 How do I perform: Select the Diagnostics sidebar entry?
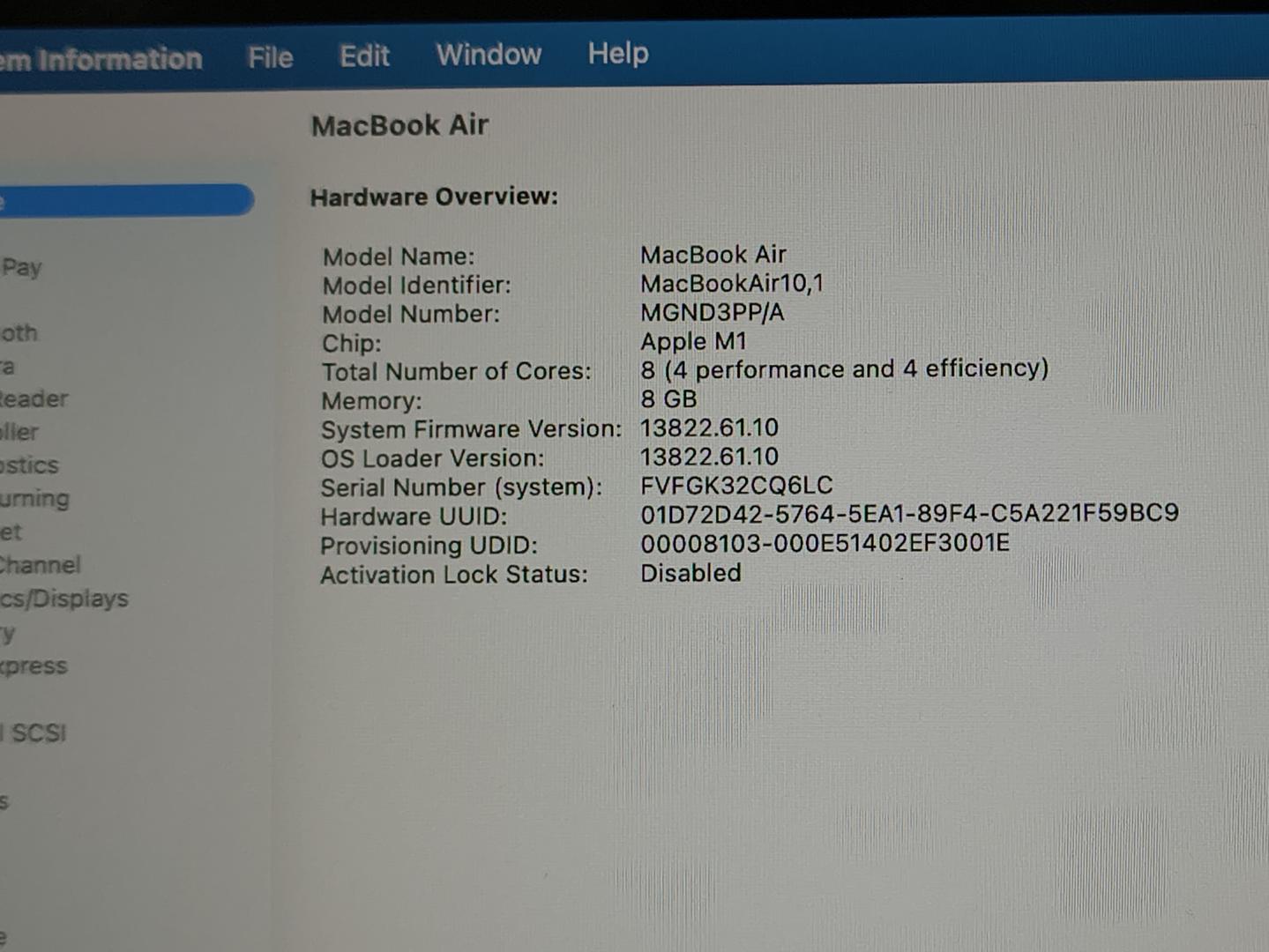29,465
